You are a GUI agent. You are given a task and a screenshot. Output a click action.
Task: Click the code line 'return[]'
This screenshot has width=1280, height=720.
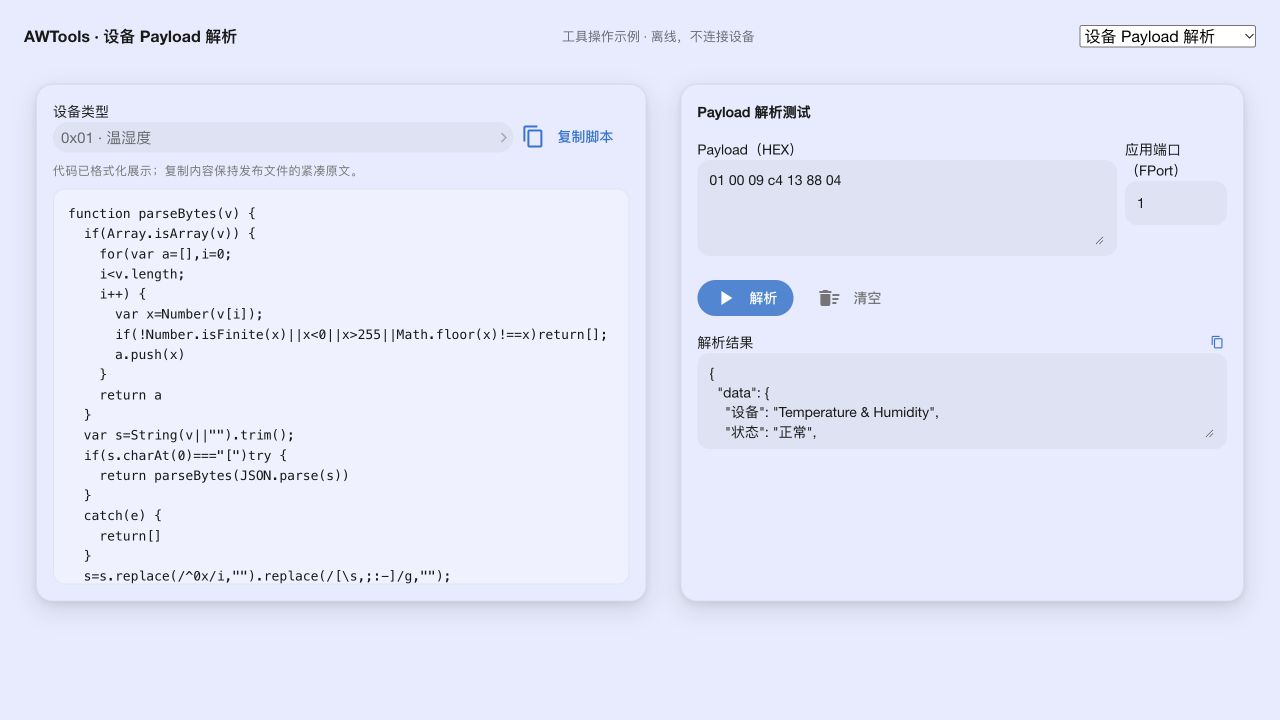(130, 536)
